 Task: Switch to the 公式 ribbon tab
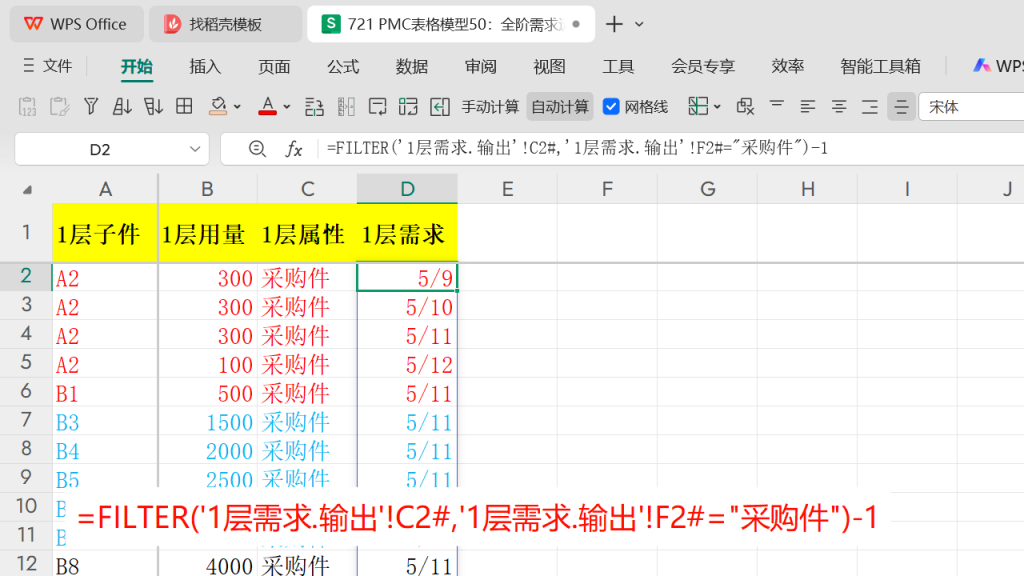[x=343, y=66]
